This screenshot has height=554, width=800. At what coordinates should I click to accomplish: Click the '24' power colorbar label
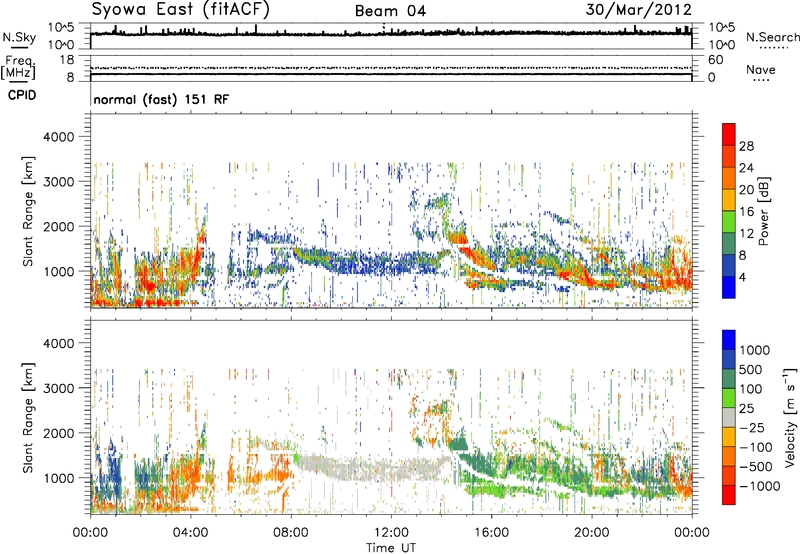[746, 168]
